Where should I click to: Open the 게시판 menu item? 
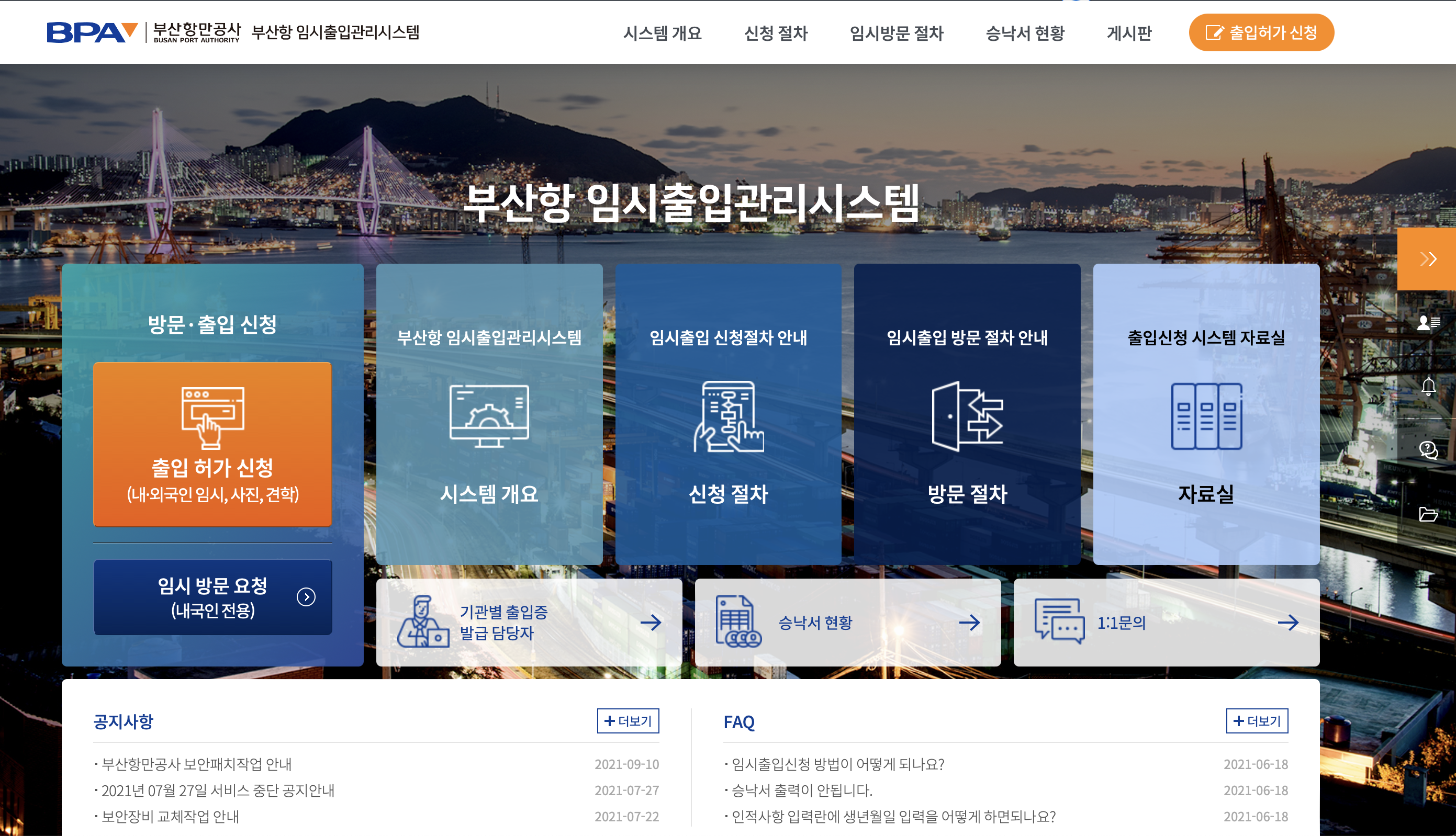pyautogui.click(x=1129, y=33)
